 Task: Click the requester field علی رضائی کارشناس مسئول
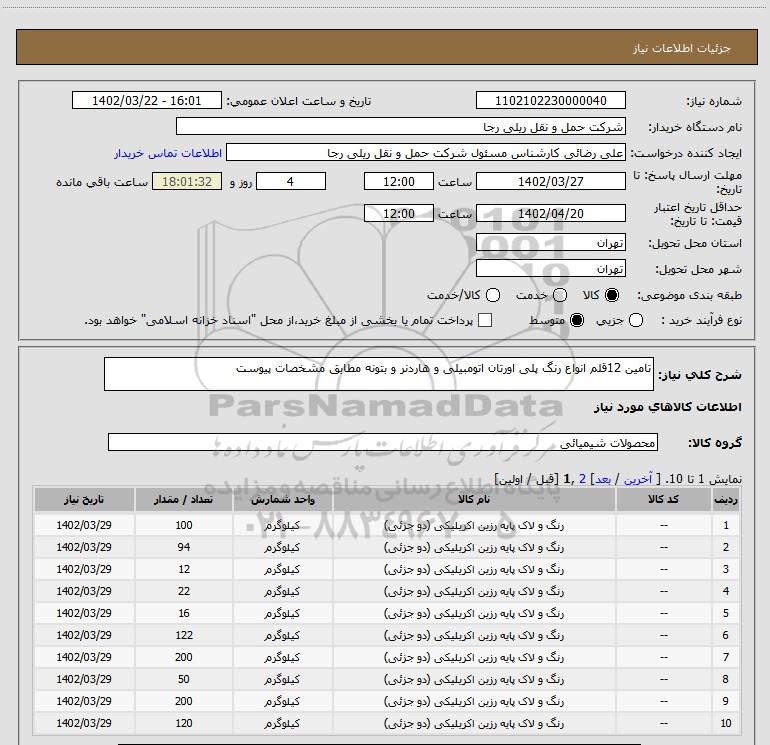[x=426, y=152]
